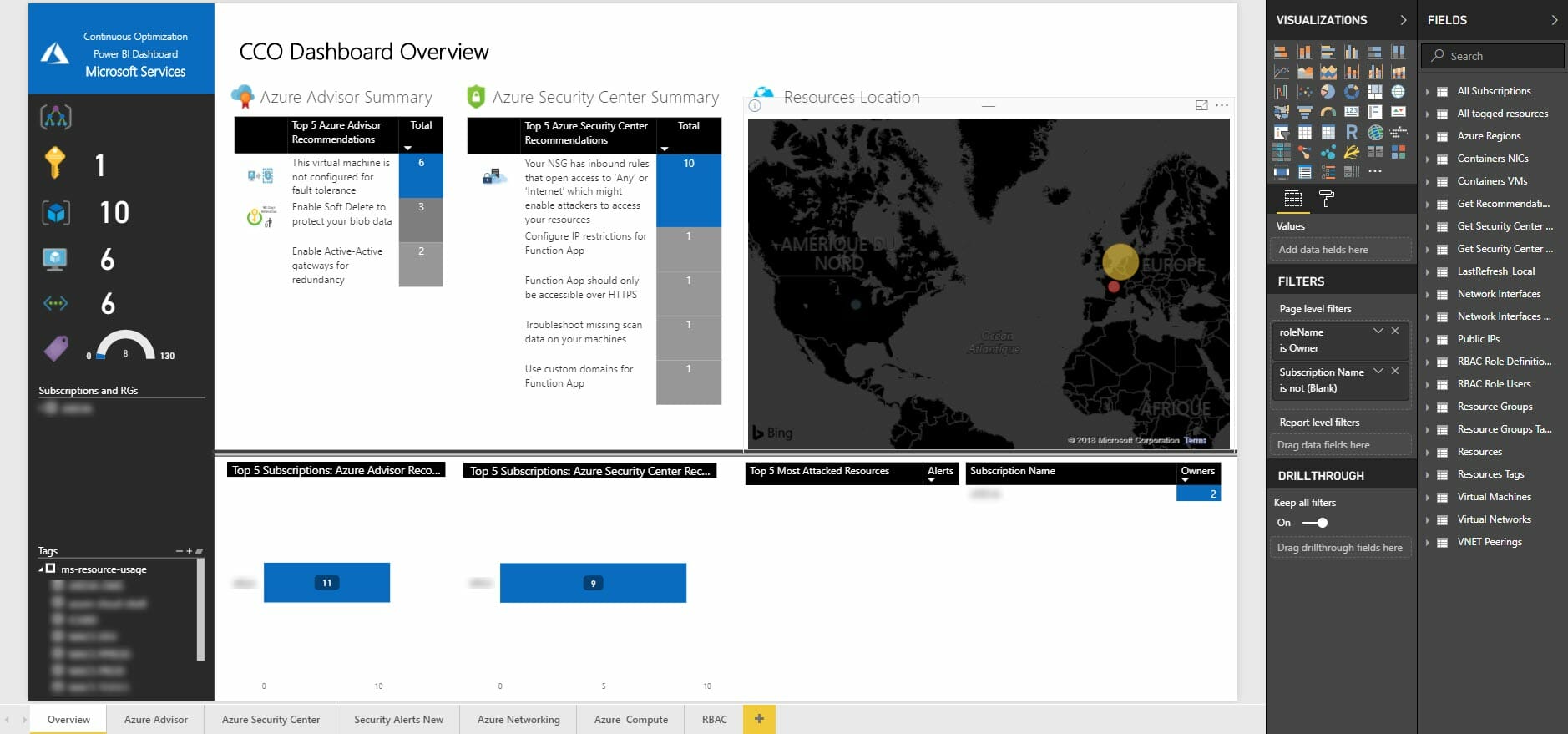The height and width of the screenshot is (734, 1568).
Task: Open the Azure Security Center tab
Action: point(271,719)
